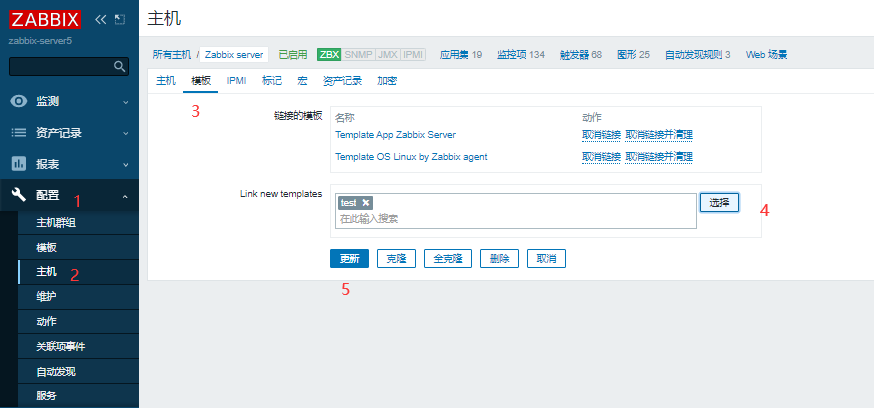Open Template App Zabbix Server link

click(395, 135)
